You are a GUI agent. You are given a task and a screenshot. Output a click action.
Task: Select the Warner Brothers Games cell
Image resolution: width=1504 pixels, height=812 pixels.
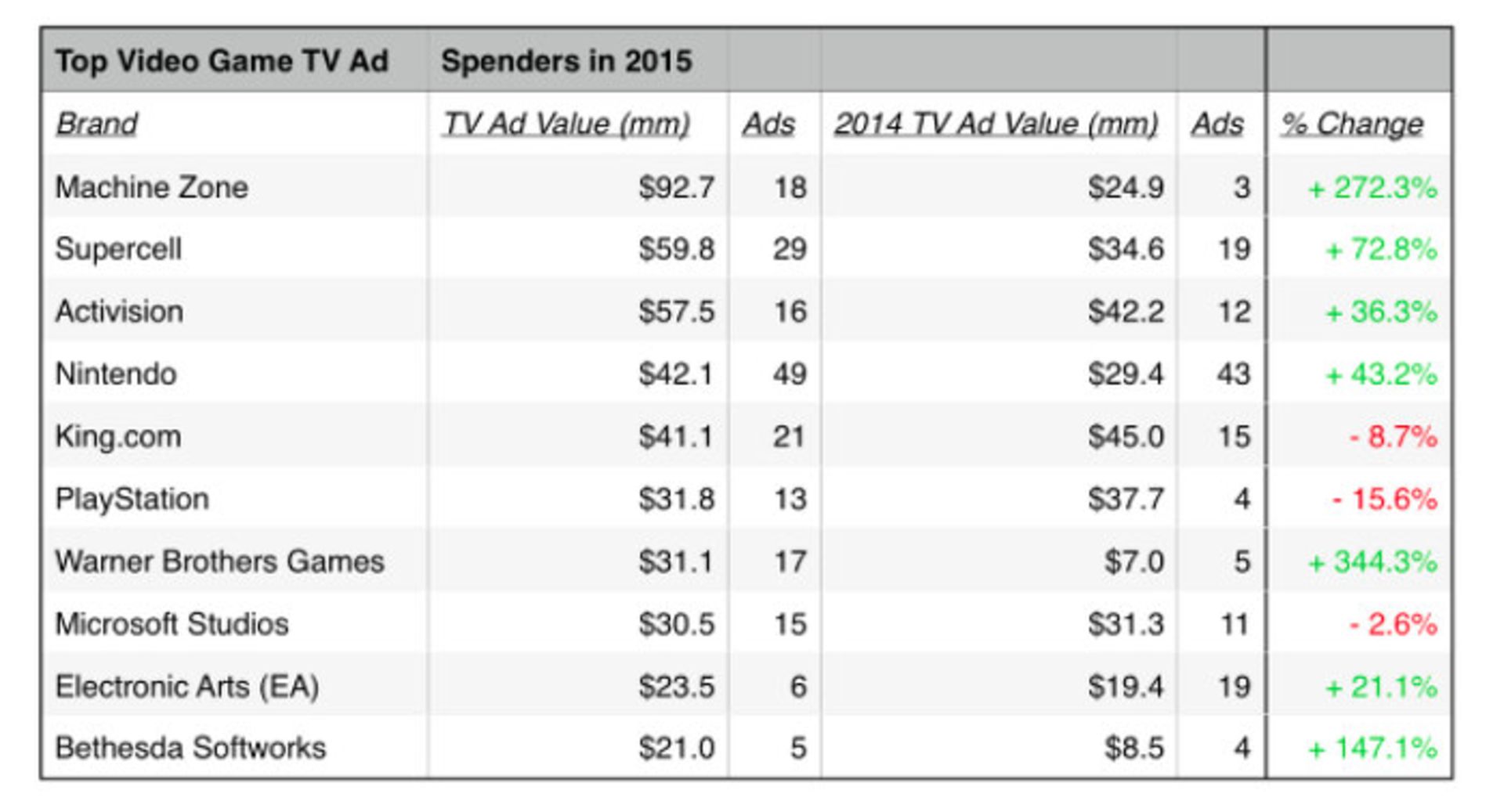click(219, 561)
